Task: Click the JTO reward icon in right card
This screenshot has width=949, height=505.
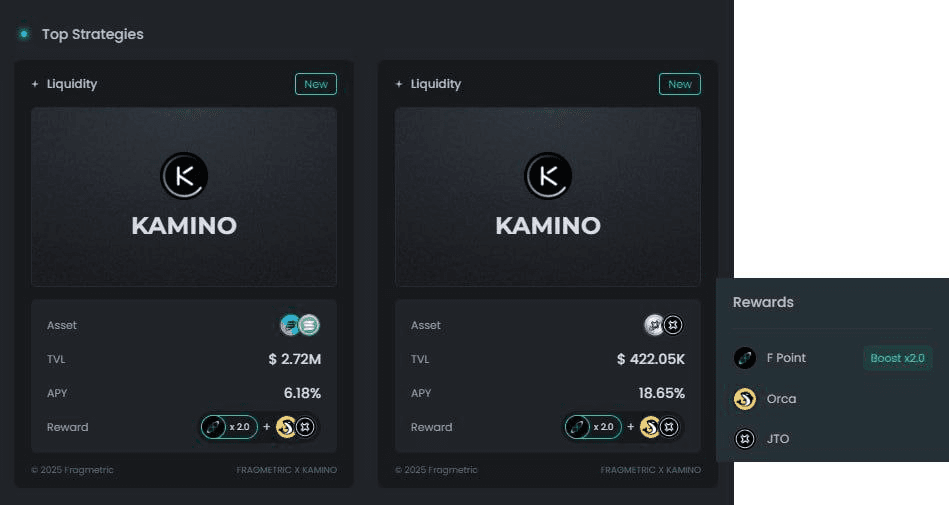Action: click(669, 427)
